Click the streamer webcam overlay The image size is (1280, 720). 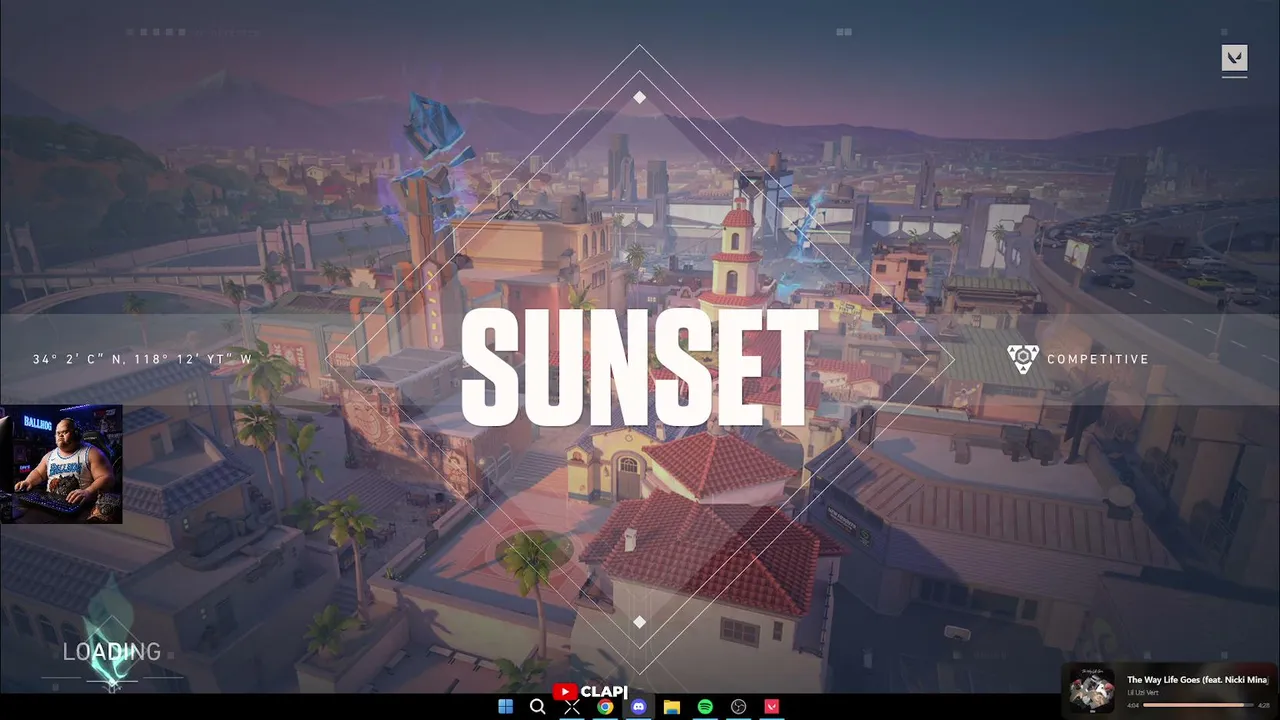coord(61,464)
